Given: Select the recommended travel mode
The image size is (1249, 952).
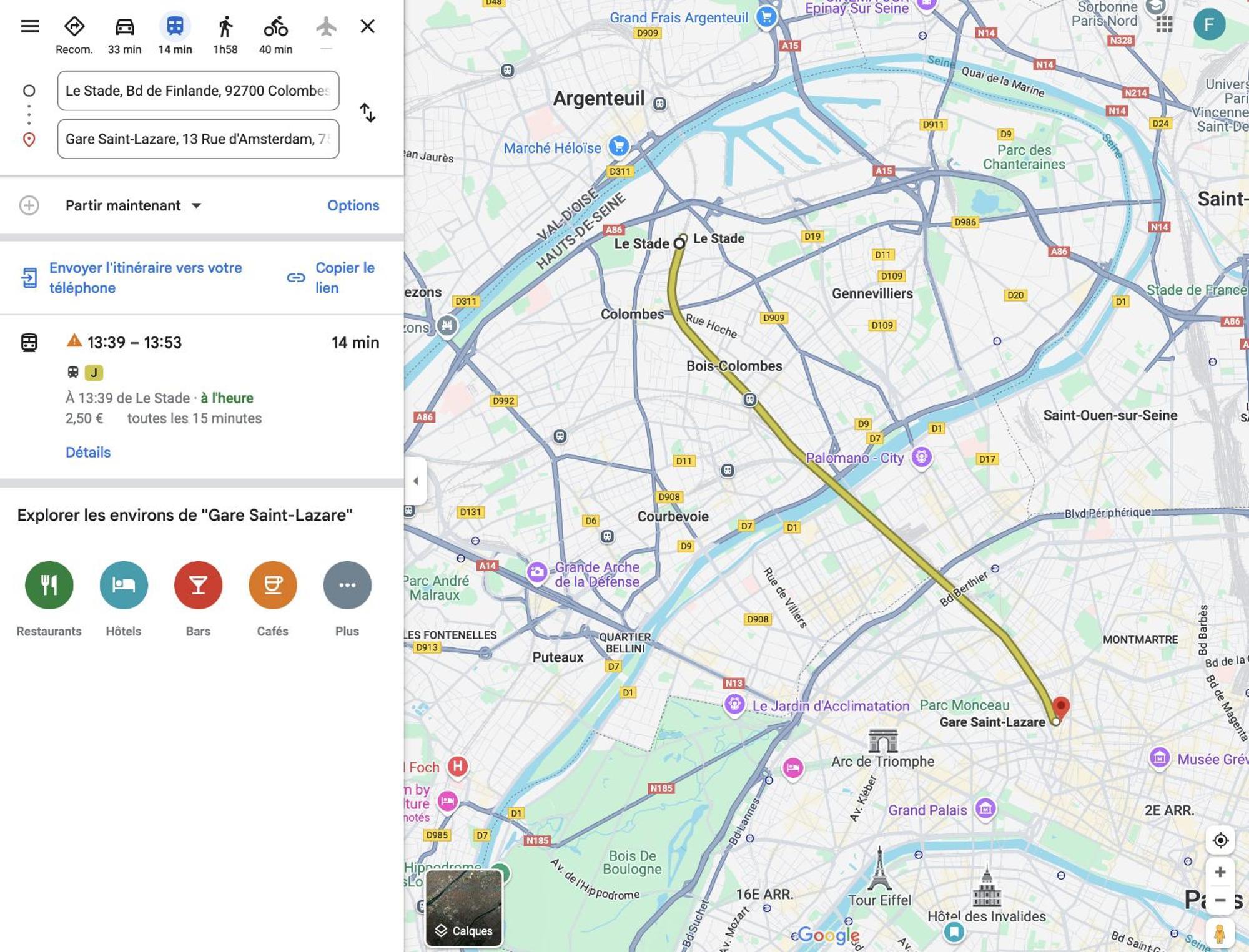Looking at the screenshot, I should coord(74,35).
